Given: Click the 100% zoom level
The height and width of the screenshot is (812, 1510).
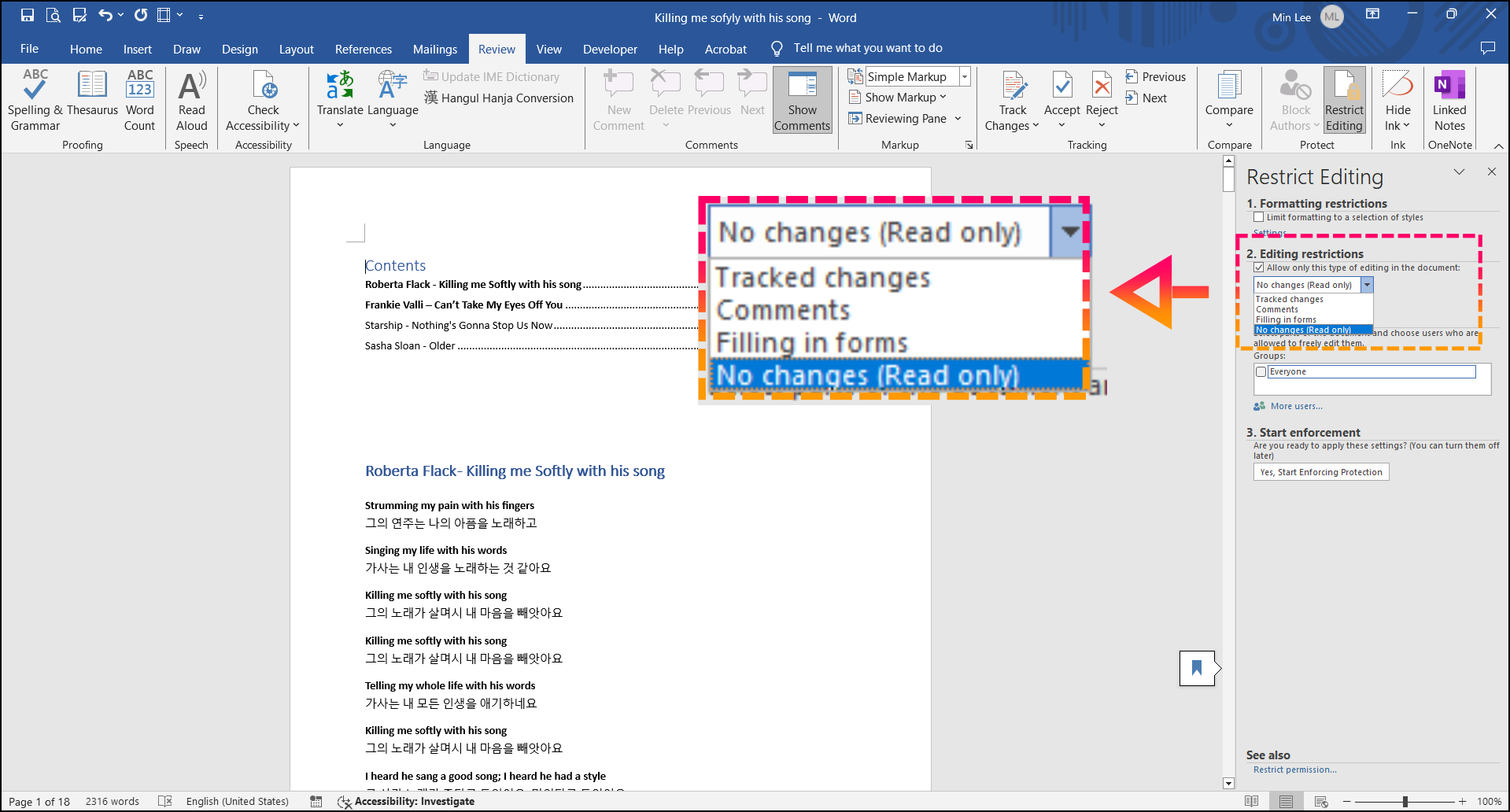Looking at the screenshot, I should (1489, 802).
